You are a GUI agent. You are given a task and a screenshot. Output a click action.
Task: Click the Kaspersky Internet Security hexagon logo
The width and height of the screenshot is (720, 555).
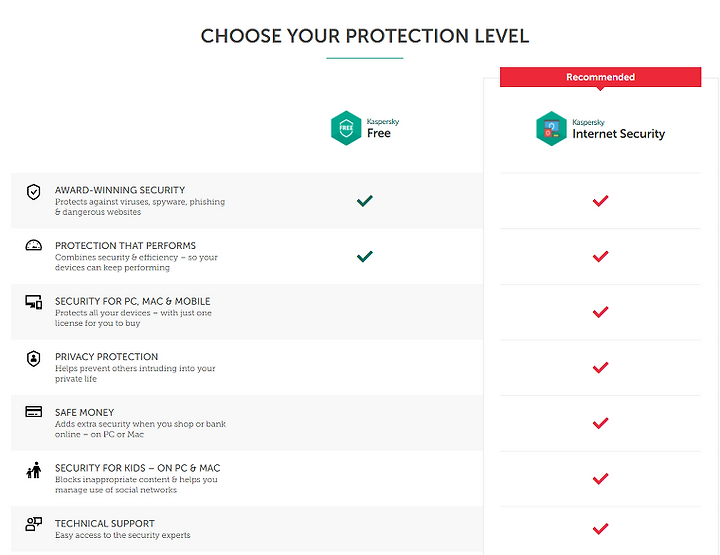(551, 129)
